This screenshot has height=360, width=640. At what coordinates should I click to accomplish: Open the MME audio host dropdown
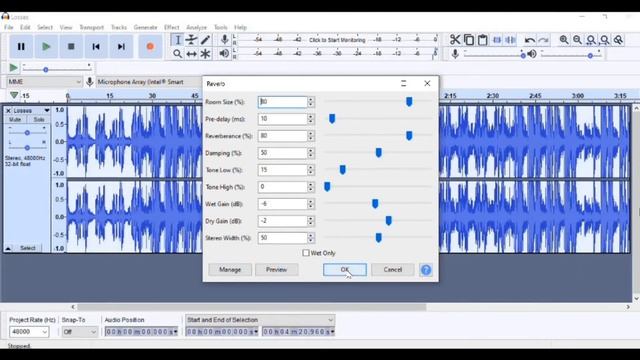point(44,82)
